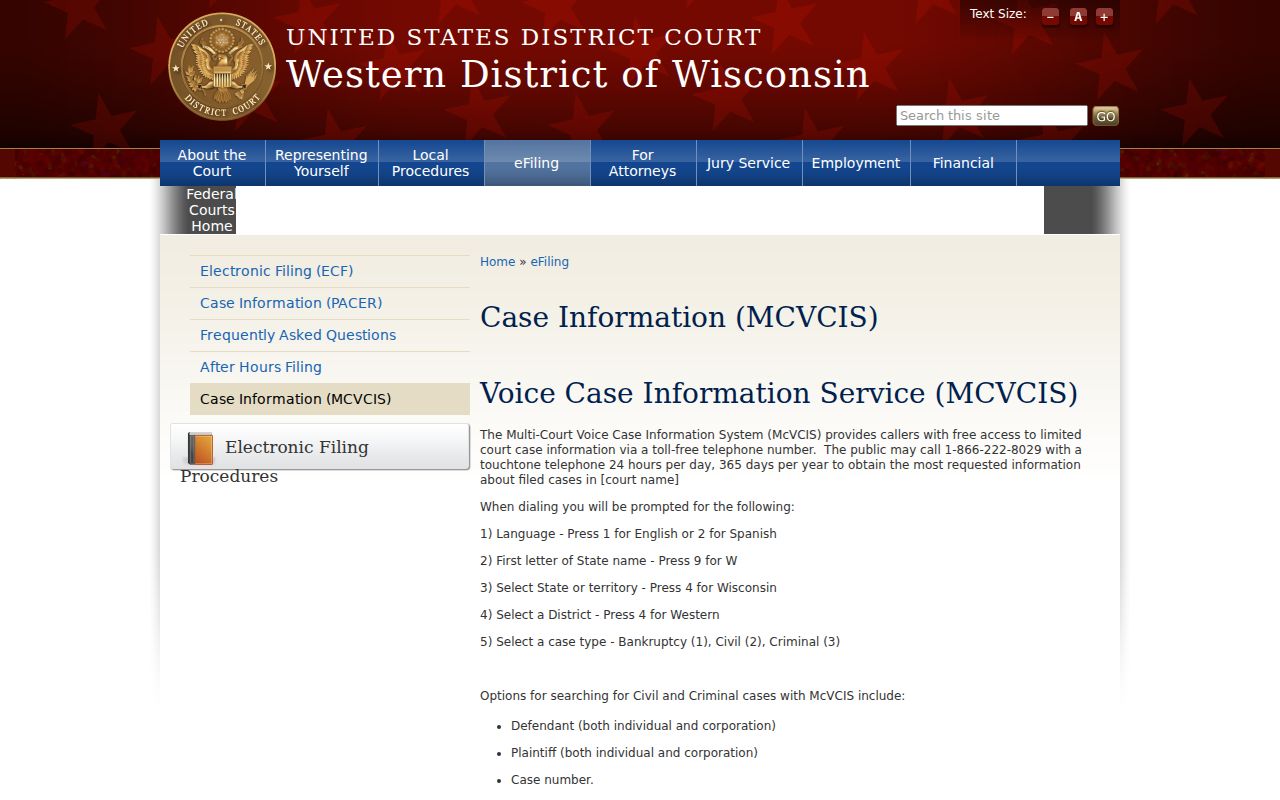The height and width of the screenshot is (800, 1280).
Task: Open Local Procedures menu
Action: (x=431, y=163)
